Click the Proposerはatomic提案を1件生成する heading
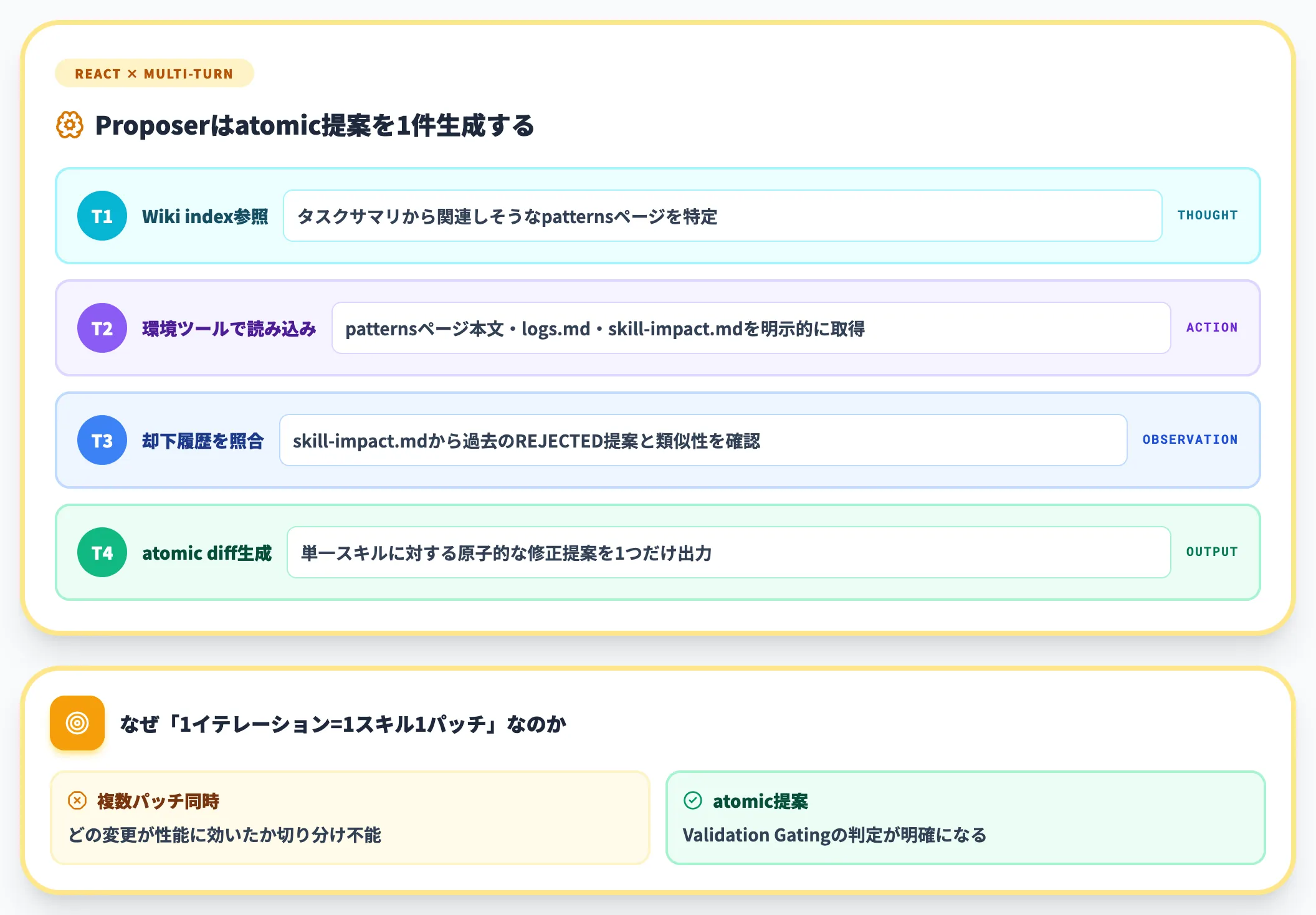Viewport: 1316px width, 915px height. click(x=315, y=125)
